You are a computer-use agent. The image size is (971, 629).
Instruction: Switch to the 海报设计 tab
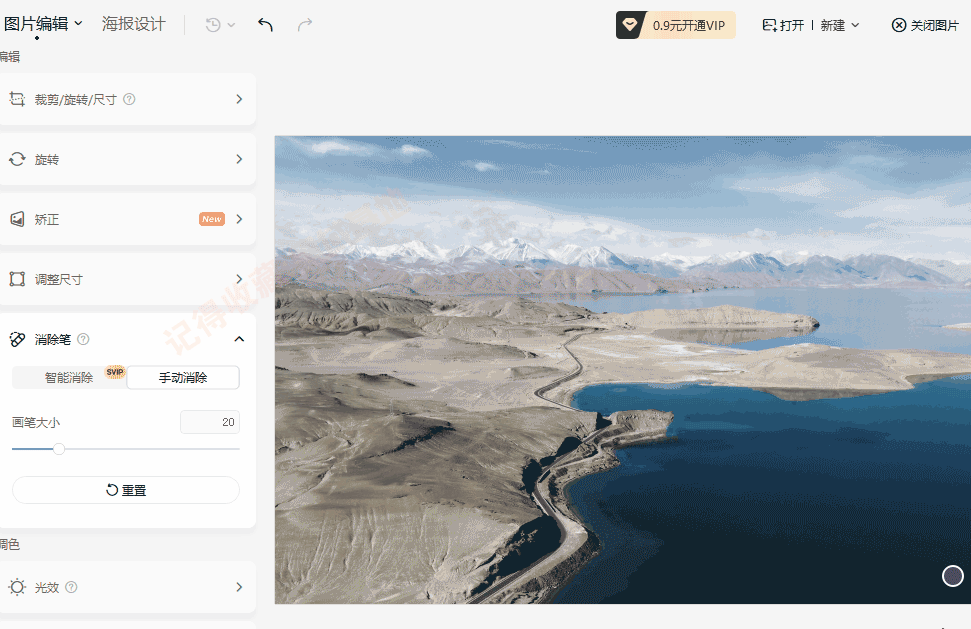(134, 24)
